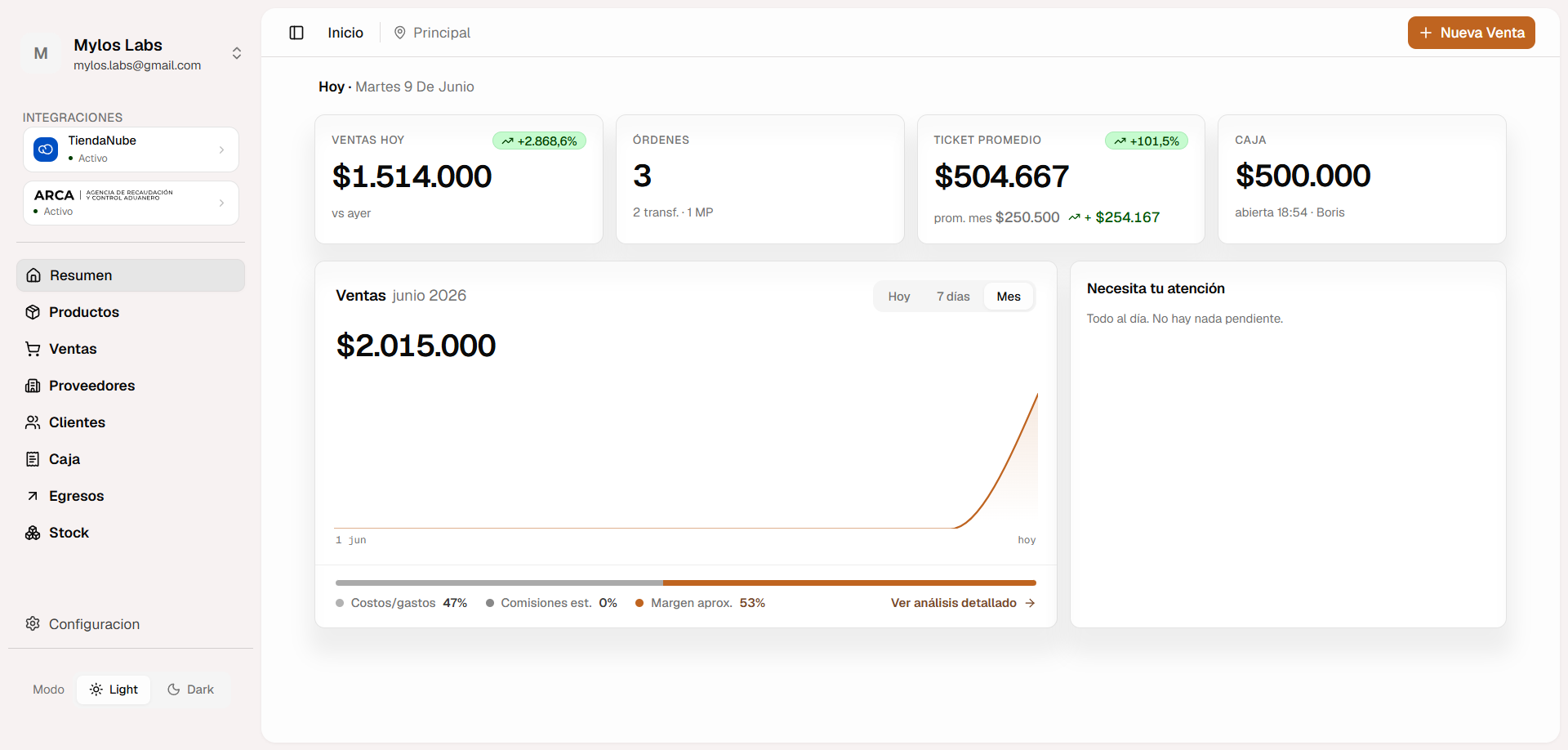Click the Ventas shopping cart icon

coord(33,349)
